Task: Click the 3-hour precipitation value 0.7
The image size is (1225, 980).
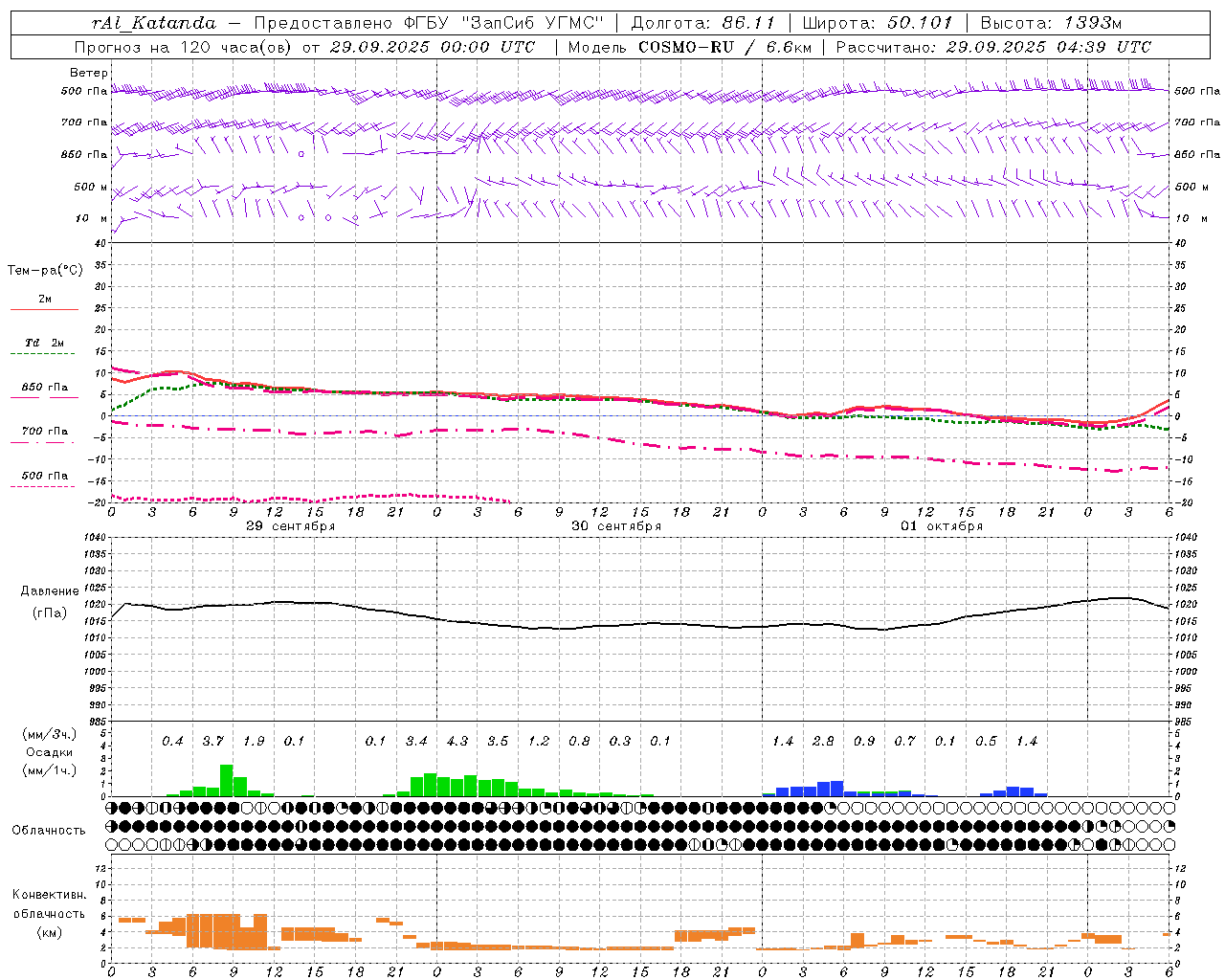Action: click(904, 741)
